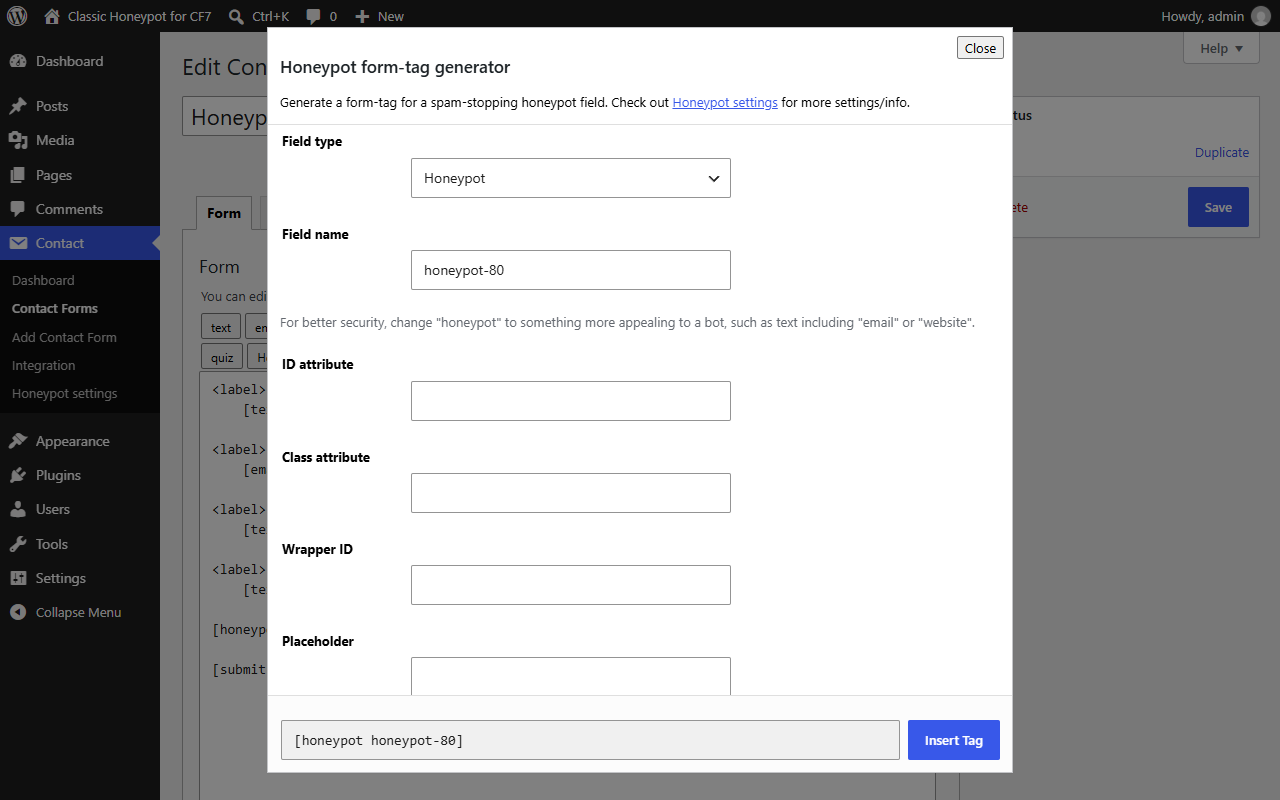Click the Field name input
This screenshot has height=800, width=1280.
[571, 270]
